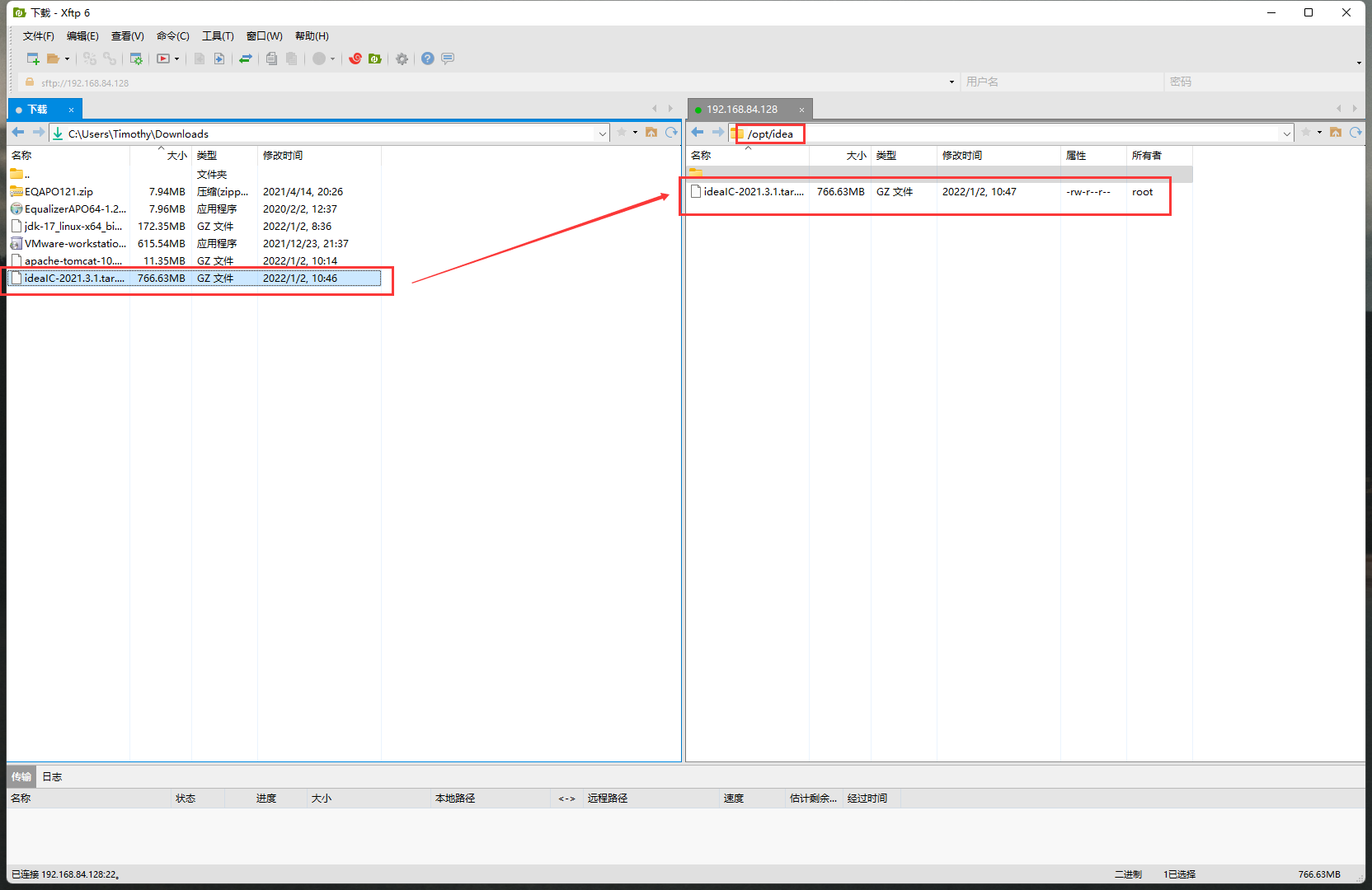The height and width of the screenshot is (890, 1372).
Task: Open the dropdown arrow beside the play icon
Action: tap(176, 59)
